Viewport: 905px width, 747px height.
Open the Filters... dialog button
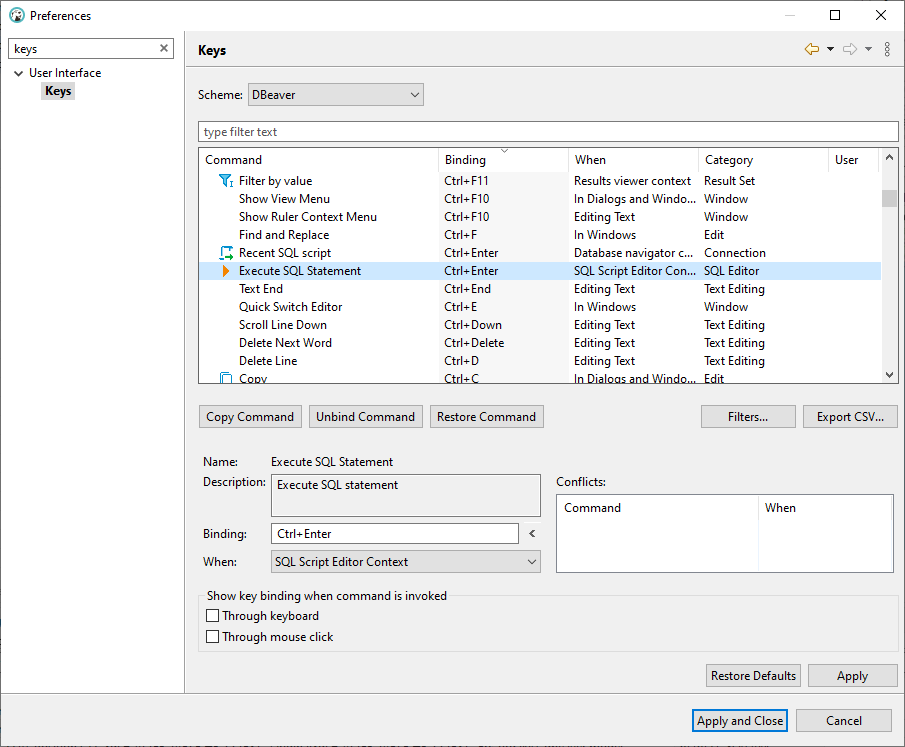748,417
